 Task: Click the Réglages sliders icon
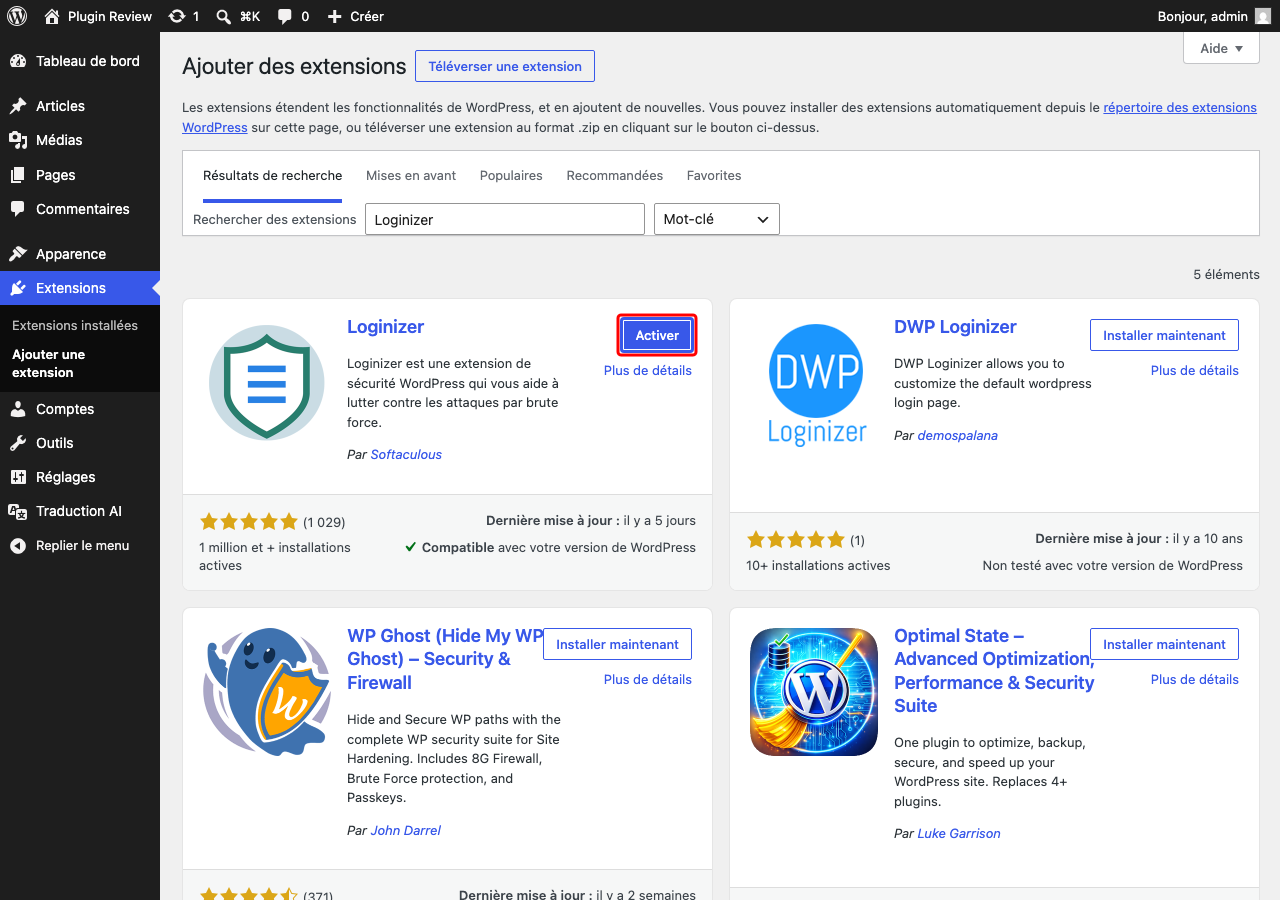pos(18,477)
